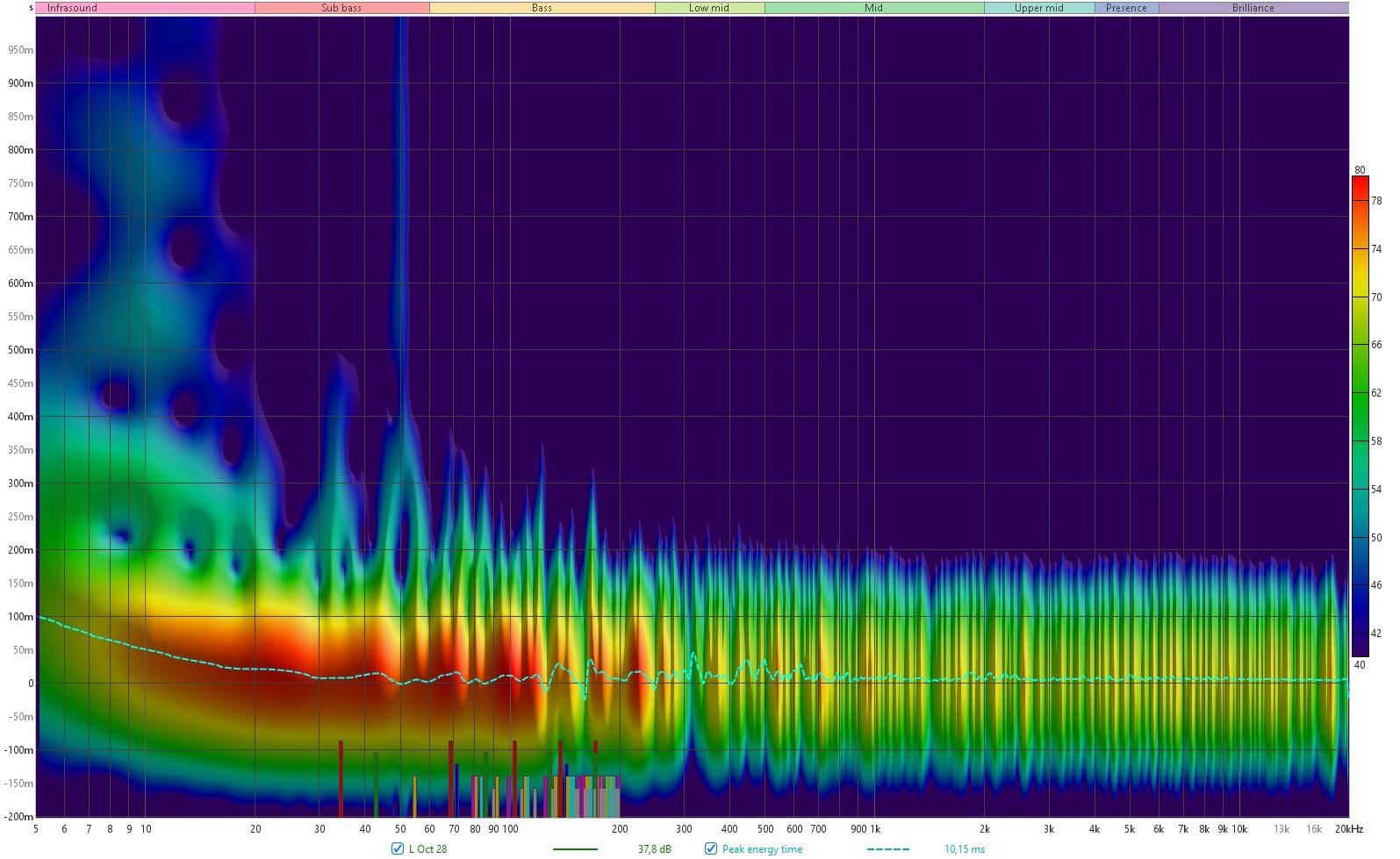This screenshot has width=1400, height=859.
Task: Click the 80 label atop the color scale
Action: (1360, 170)
